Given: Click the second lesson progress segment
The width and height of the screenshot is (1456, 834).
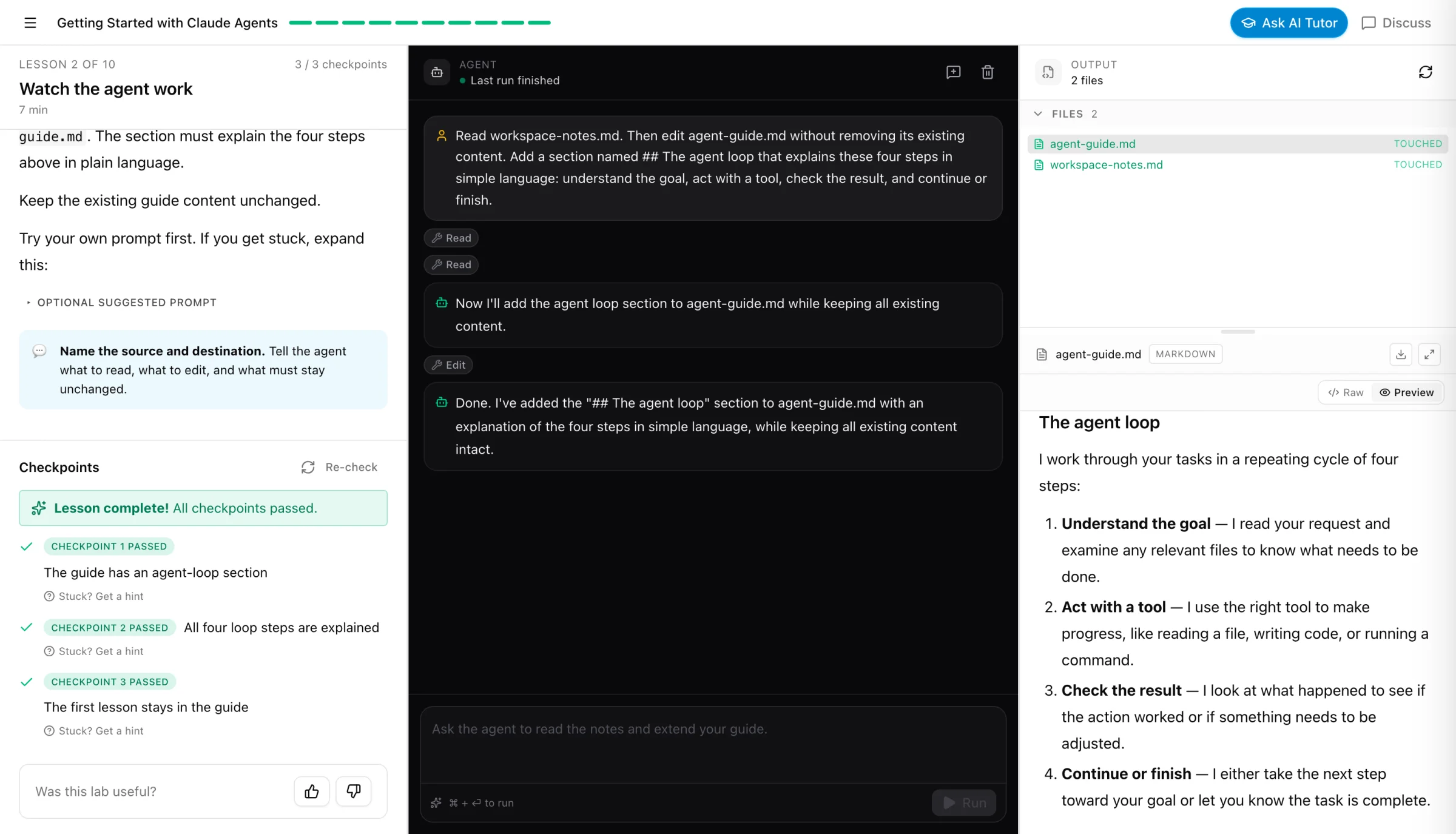Looking at the screenshot, I should (x=327, y=22).
